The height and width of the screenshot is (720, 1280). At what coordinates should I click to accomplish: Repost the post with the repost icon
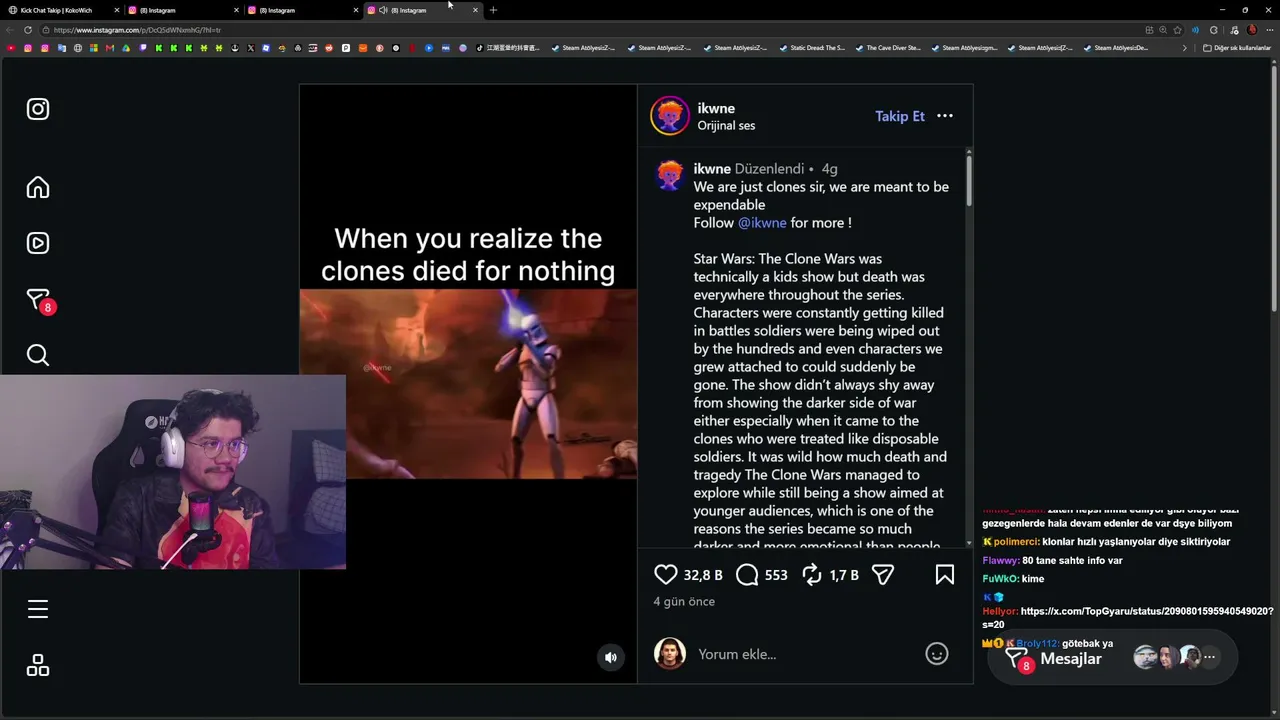click(812, 574)
